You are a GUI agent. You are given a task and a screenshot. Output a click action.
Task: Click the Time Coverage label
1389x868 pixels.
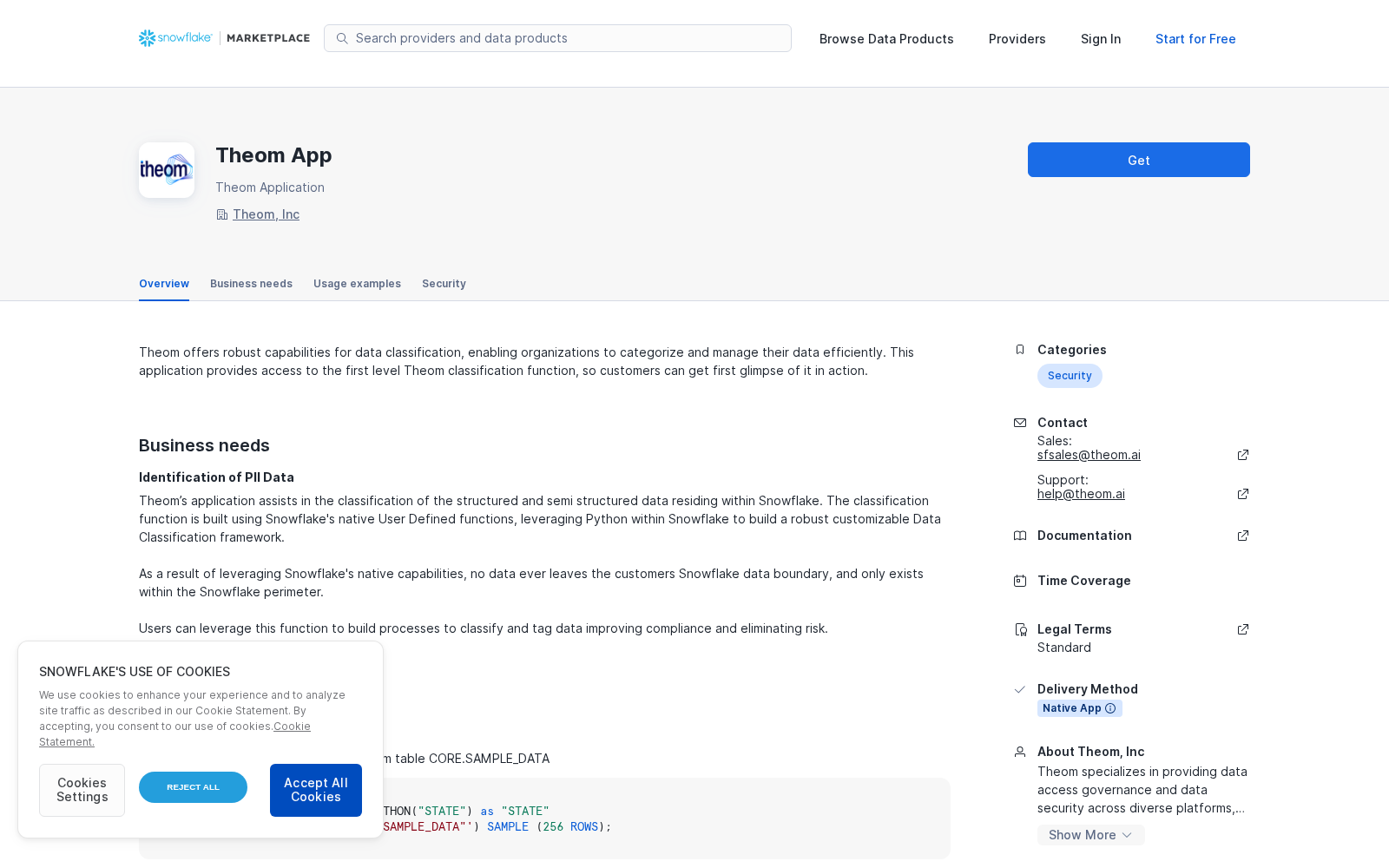click(1083, 581)
